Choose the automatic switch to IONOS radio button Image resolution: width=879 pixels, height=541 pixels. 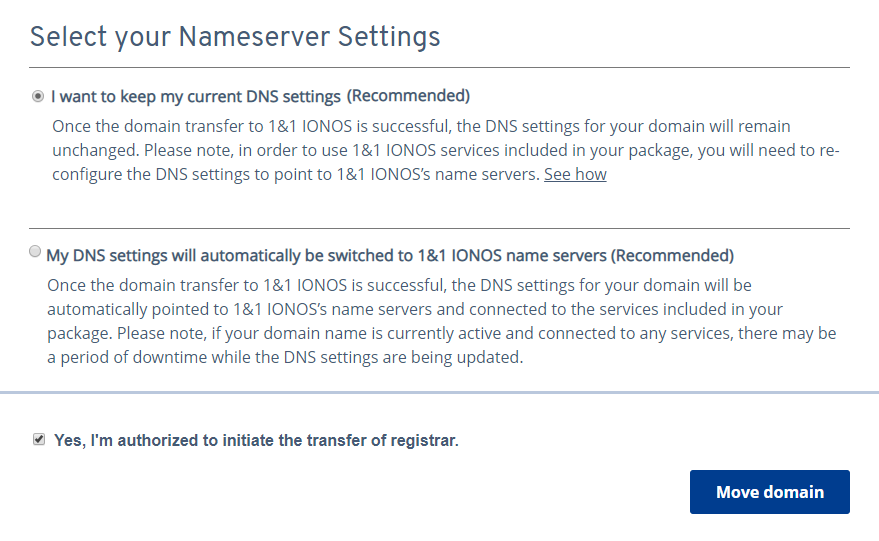(x=36, y=252)
